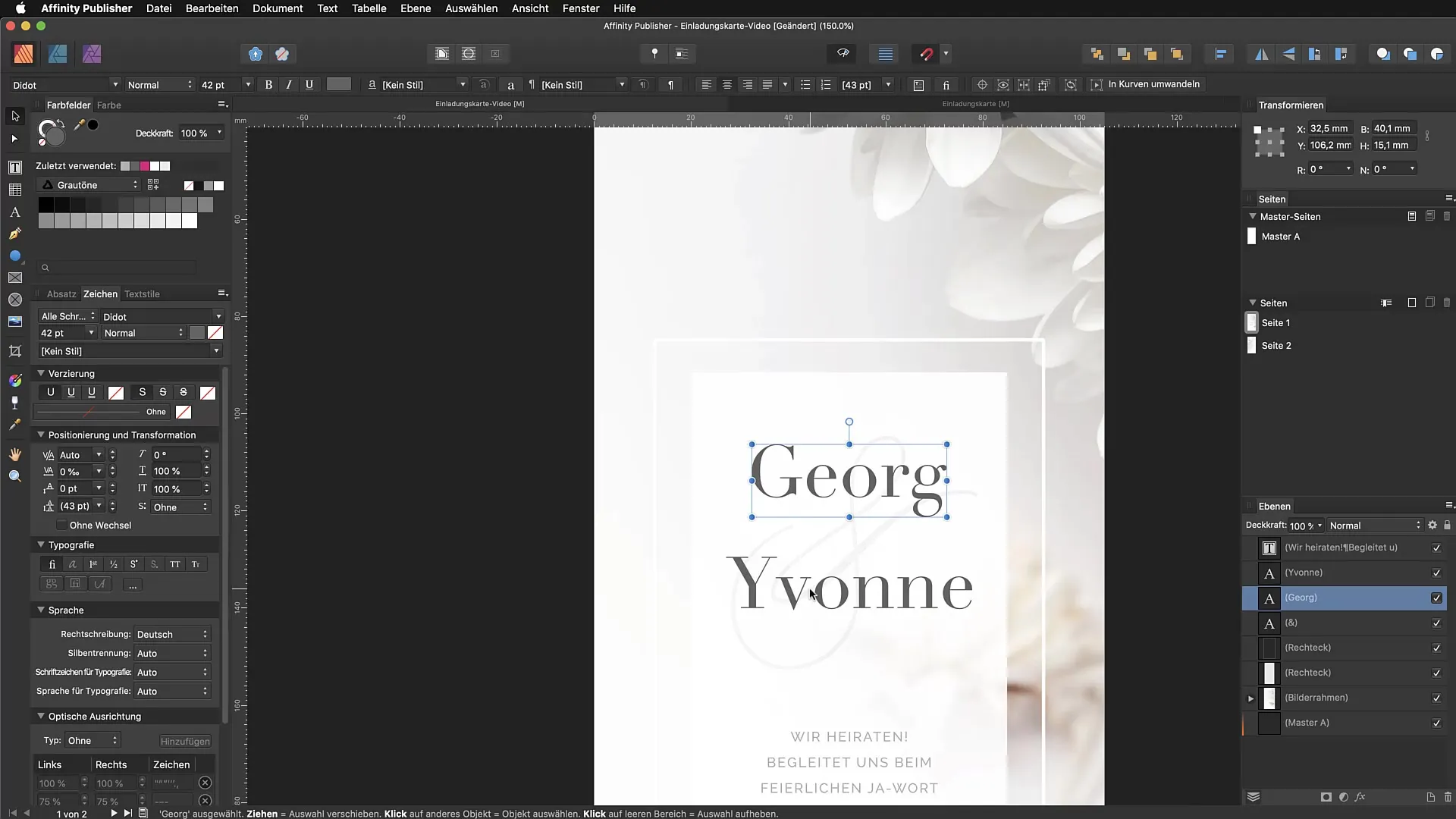Hide the (Yvonne) layer

1436,573
